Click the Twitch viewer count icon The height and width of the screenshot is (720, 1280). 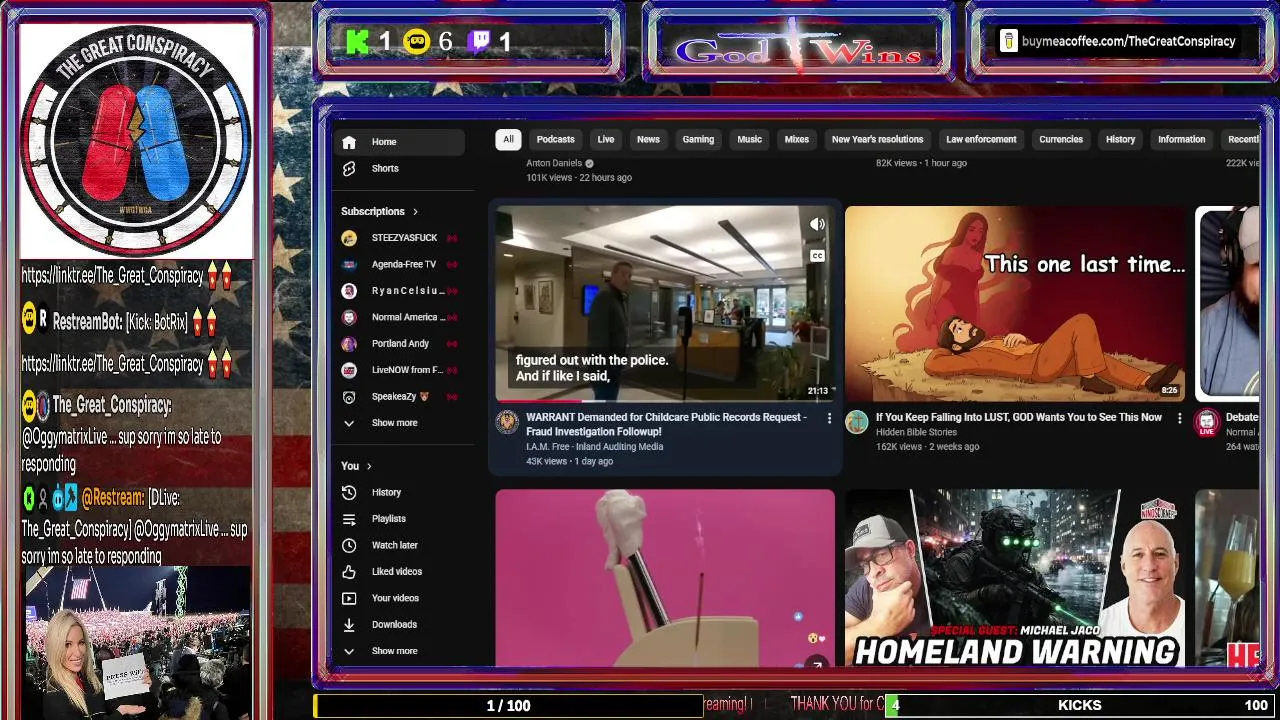pos(481,41)
